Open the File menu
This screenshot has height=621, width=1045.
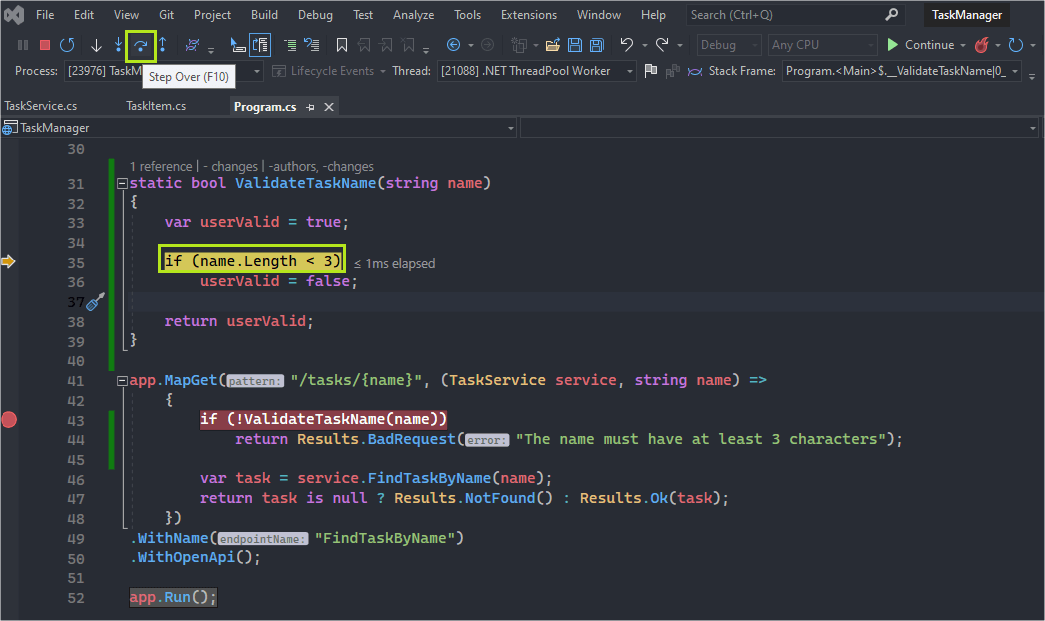(x=45, y=15)
